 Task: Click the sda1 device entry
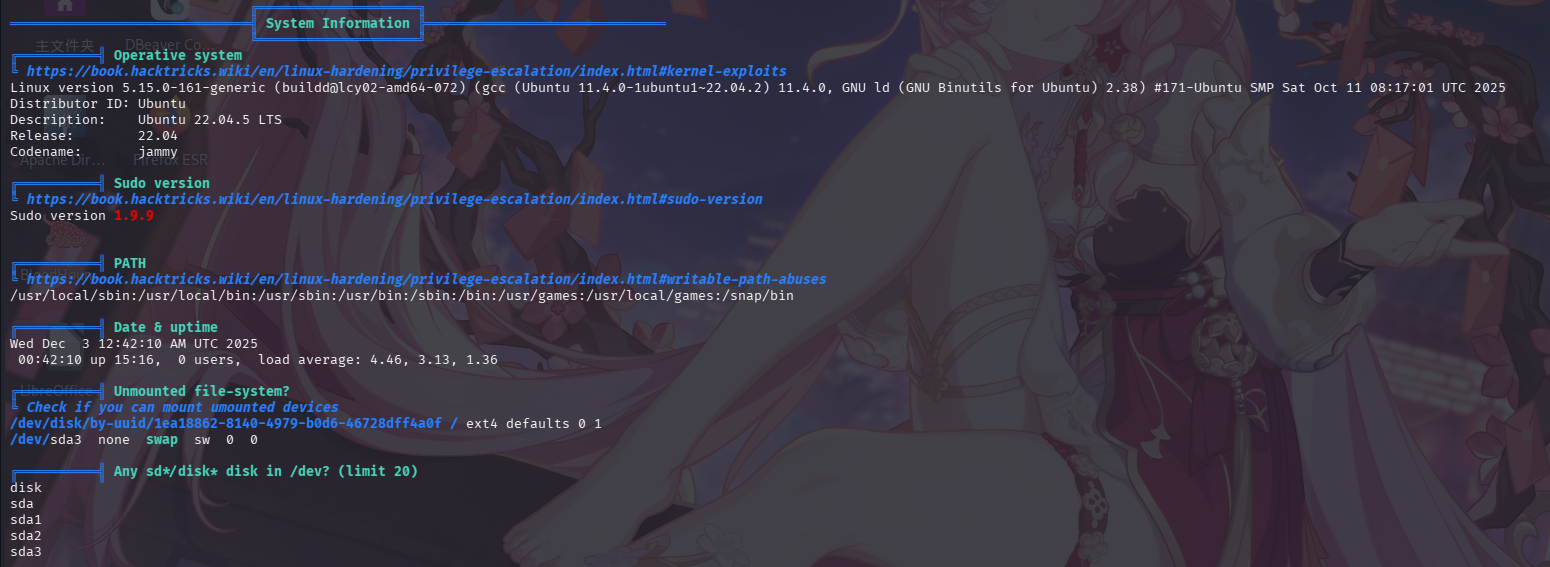pyautogui.click(x=26, y=520)
